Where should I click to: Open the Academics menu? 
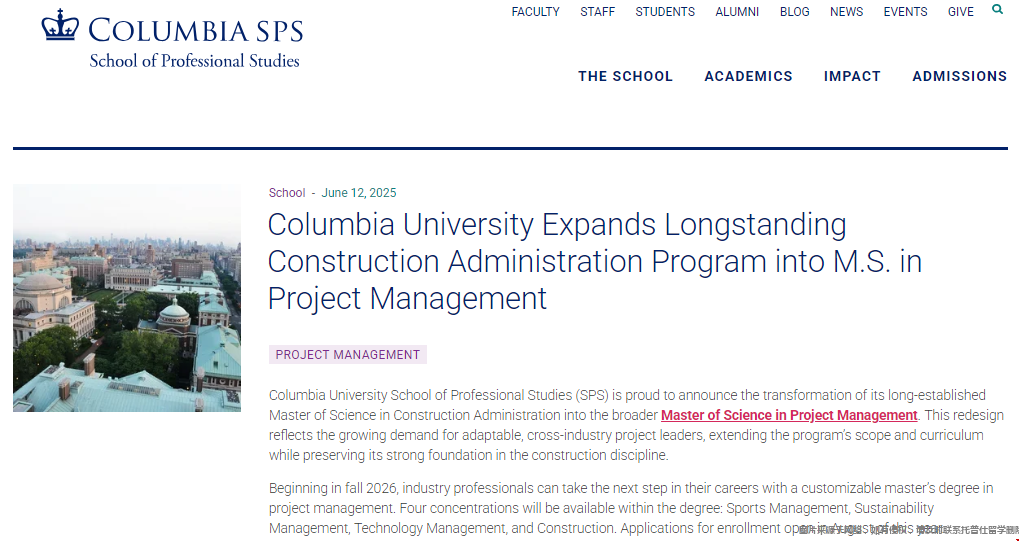point(748,76)
